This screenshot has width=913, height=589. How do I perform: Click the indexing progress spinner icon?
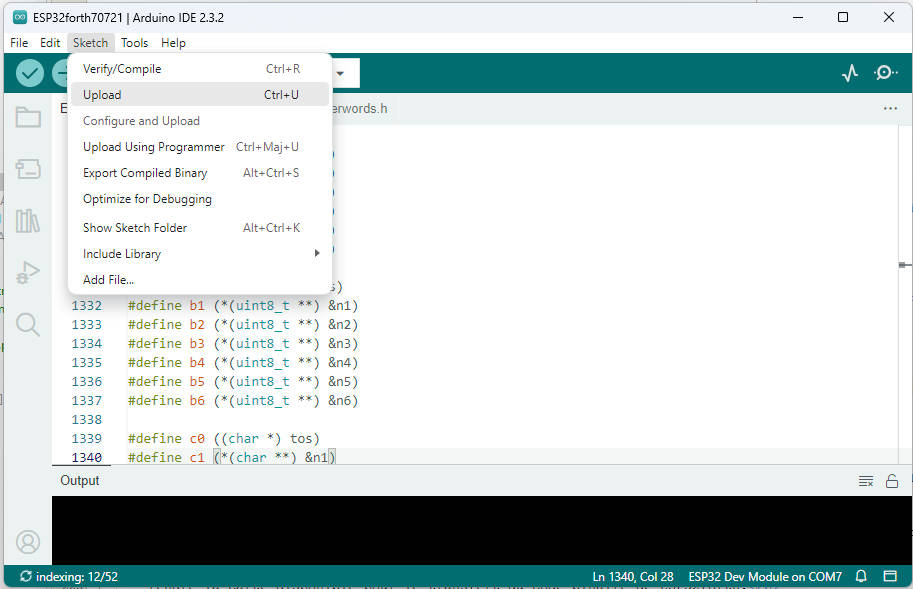click(25, 576)
